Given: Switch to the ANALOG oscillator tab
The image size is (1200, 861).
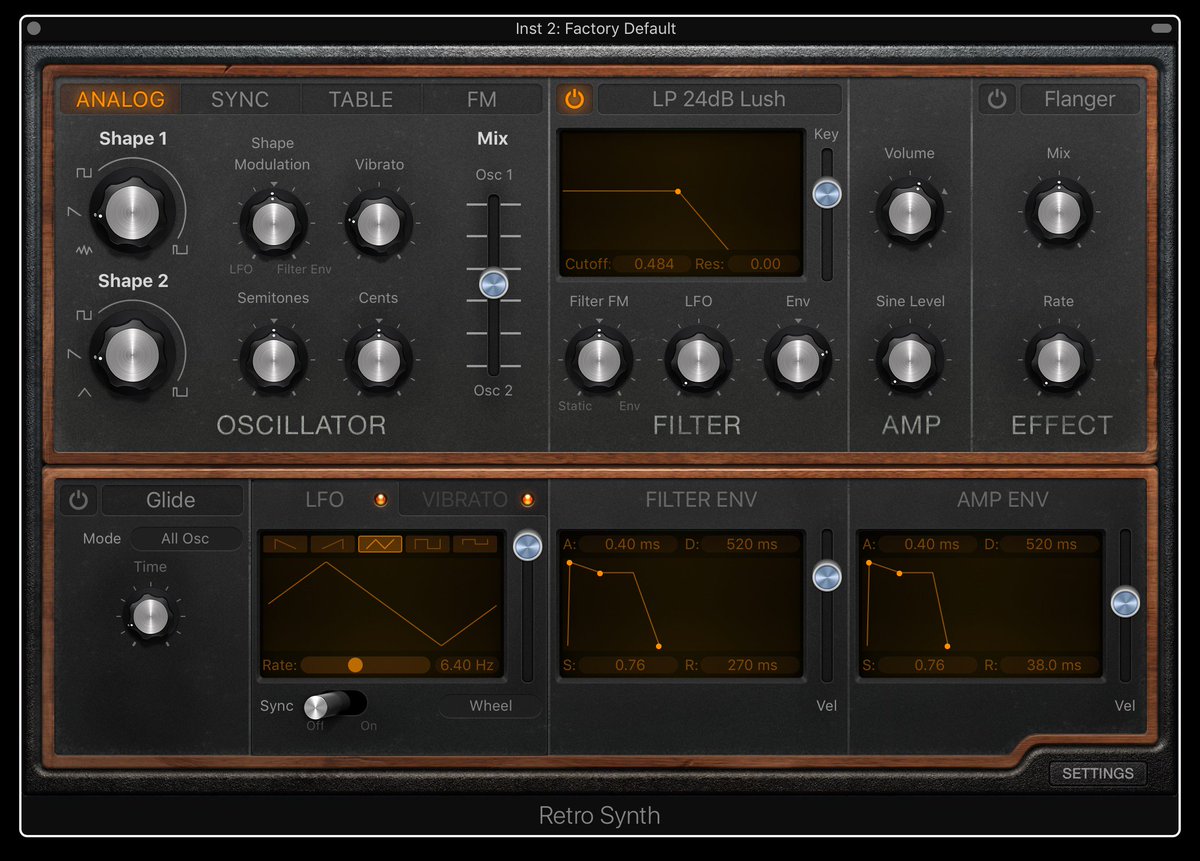Looking at the screenshot, I should pos(121,99).
